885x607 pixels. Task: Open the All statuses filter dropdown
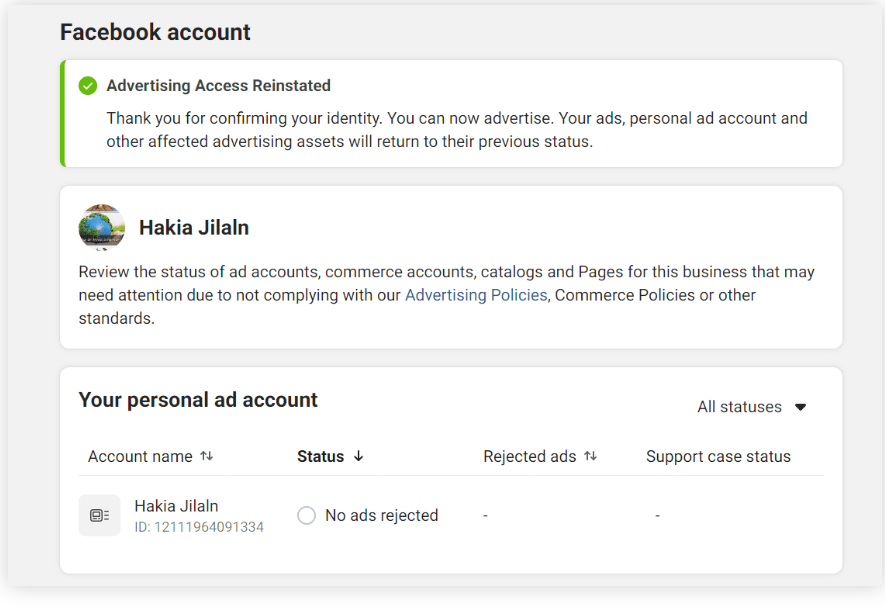coord(751,407)
